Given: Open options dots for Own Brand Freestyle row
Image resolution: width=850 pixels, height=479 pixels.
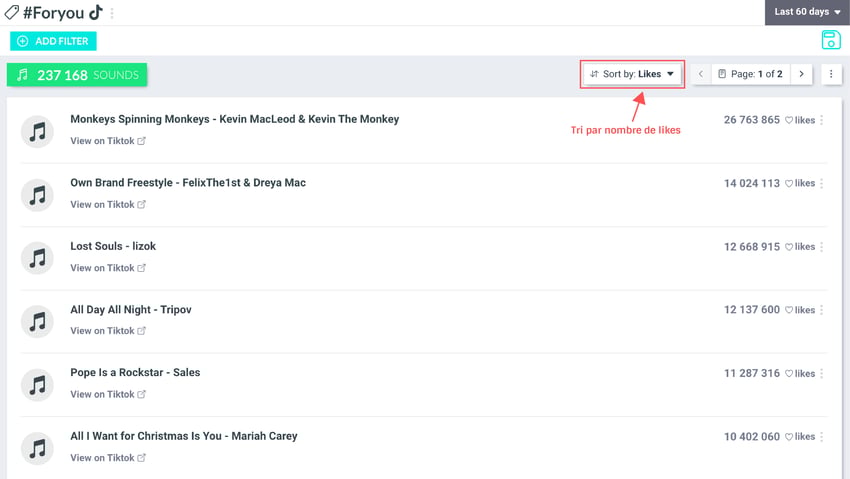Looking at the screenshot, I should (x=822, y=183).
